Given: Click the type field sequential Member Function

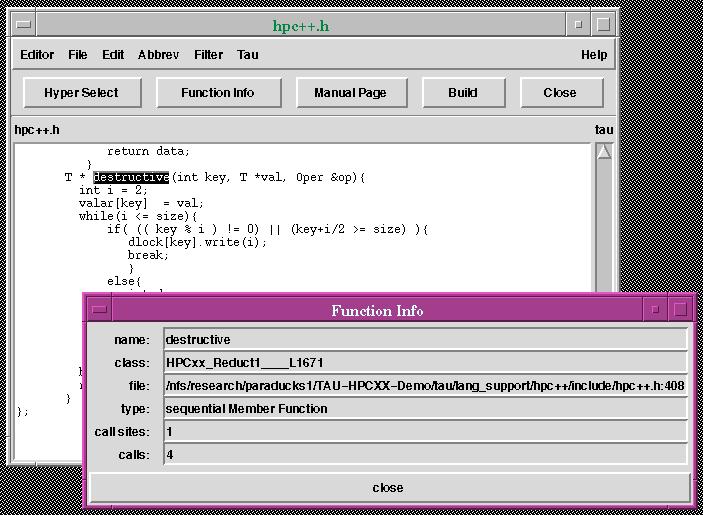Looking at the screenshot, I should pyautogui.click(x=425, y=408).
